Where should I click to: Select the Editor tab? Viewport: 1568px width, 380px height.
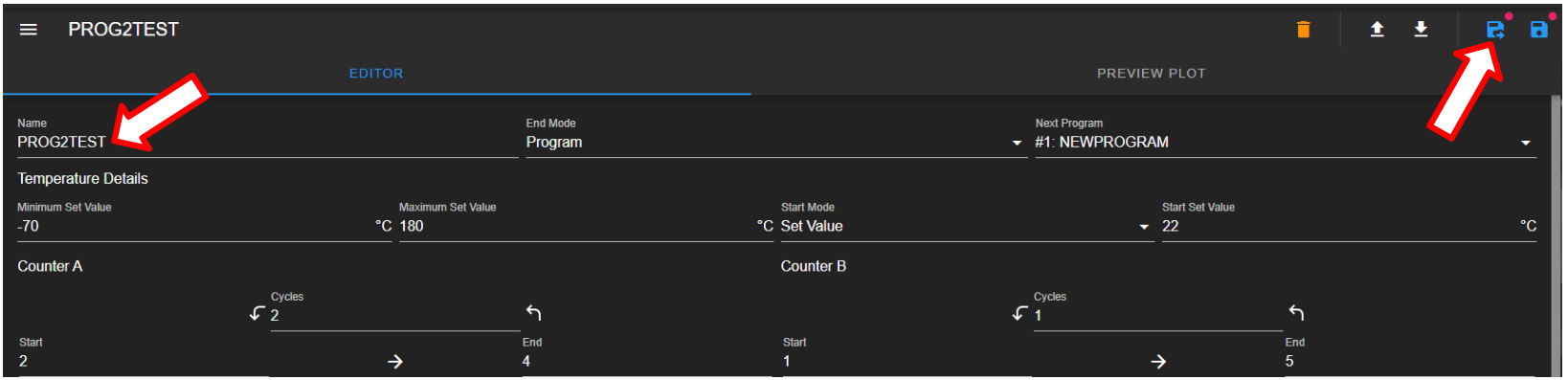pyautogui.click(x=376, y=74)
